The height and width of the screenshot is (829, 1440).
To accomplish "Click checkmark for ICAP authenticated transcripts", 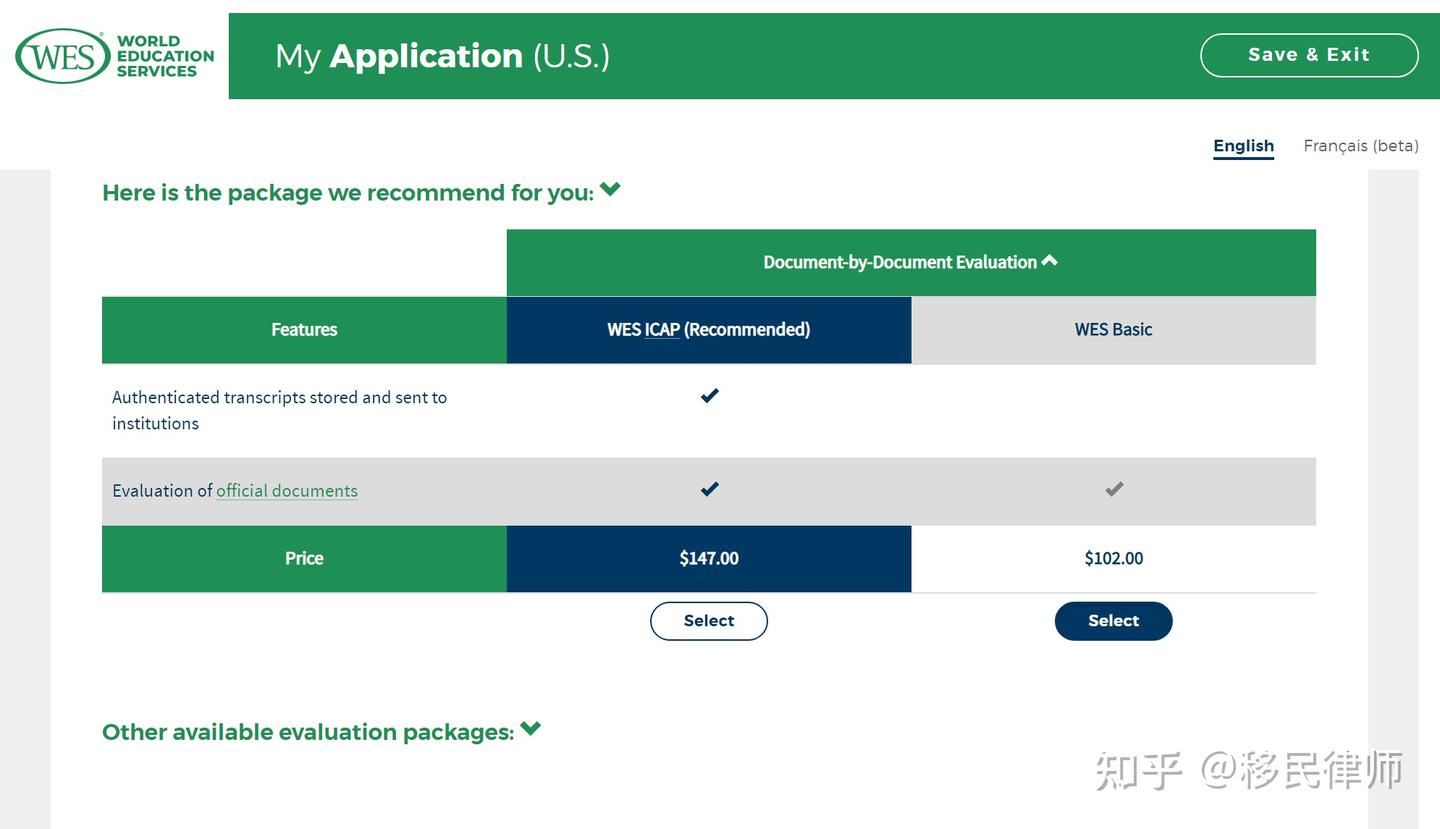I will point(709,396).
